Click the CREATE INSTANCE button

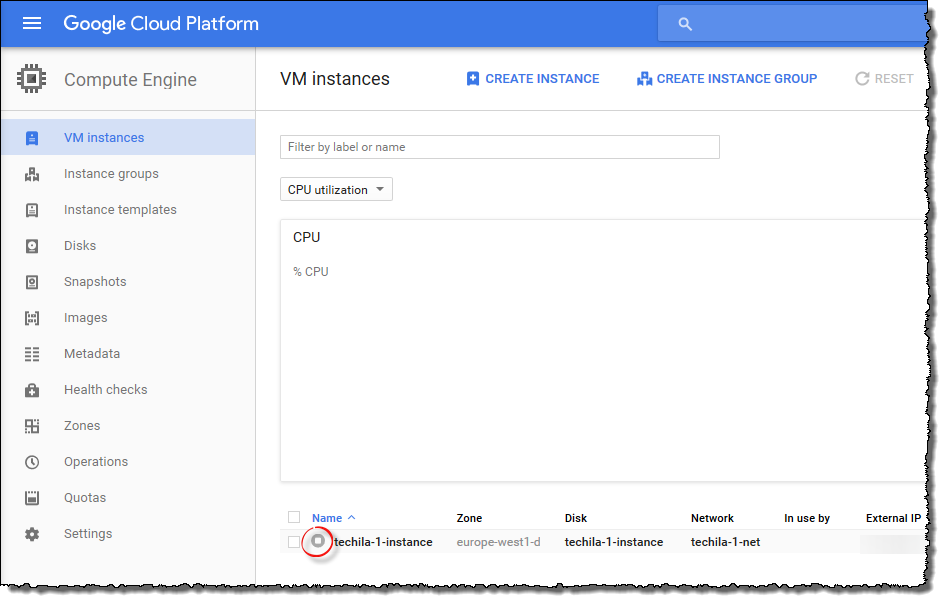tap(533, 79)
